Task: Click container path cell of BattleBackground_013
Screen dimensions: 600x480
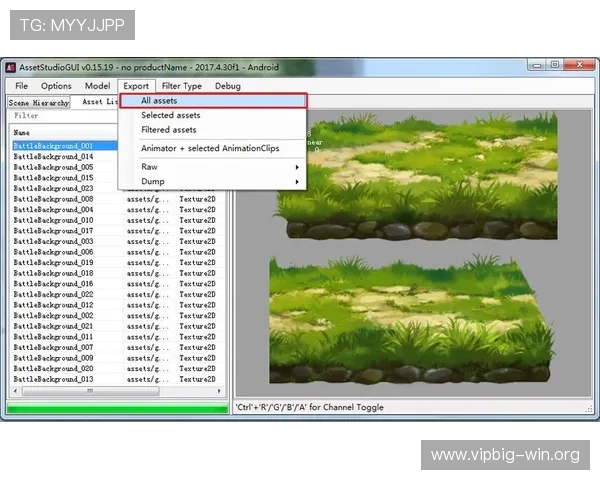Action: tap(148, 379)
